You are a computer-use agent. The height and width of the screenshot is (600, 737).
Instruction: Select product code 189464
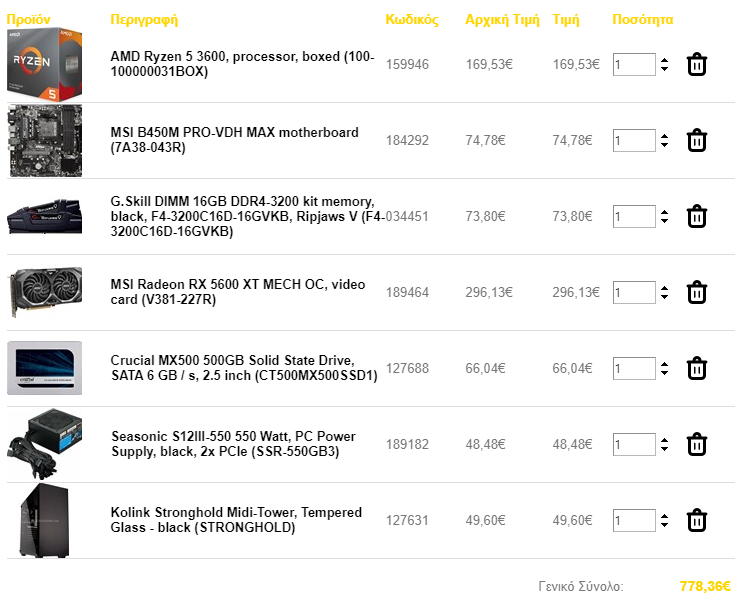point(408,293)
